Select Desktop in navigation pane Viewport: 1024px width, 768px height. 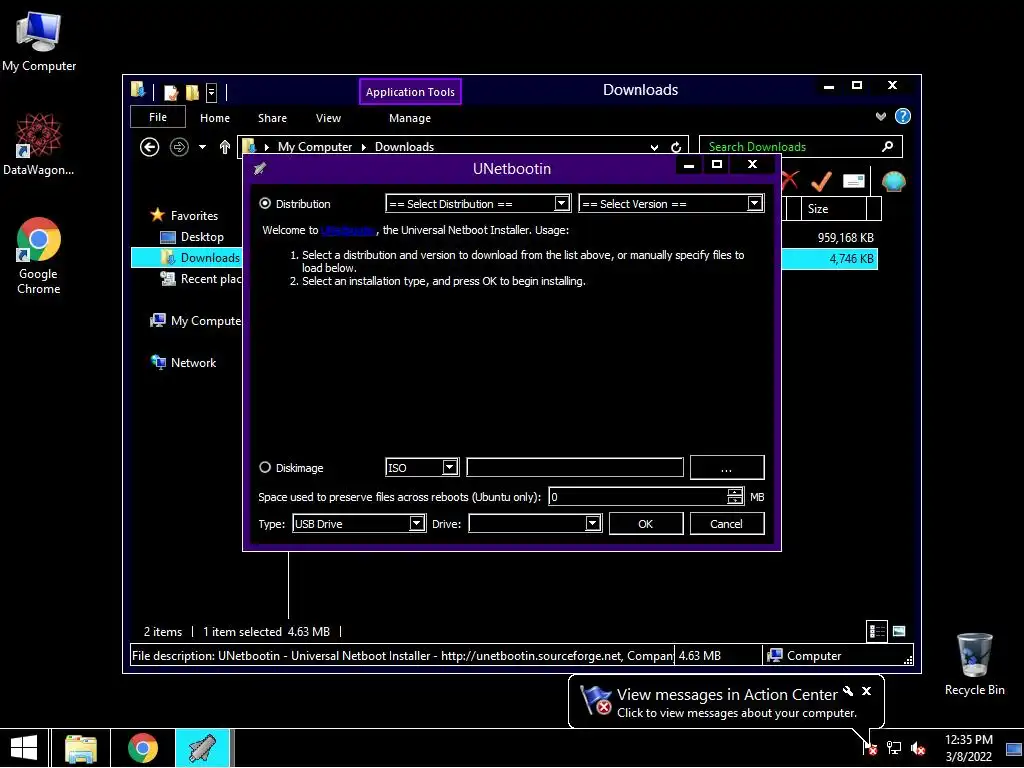(x=202, y=237)
